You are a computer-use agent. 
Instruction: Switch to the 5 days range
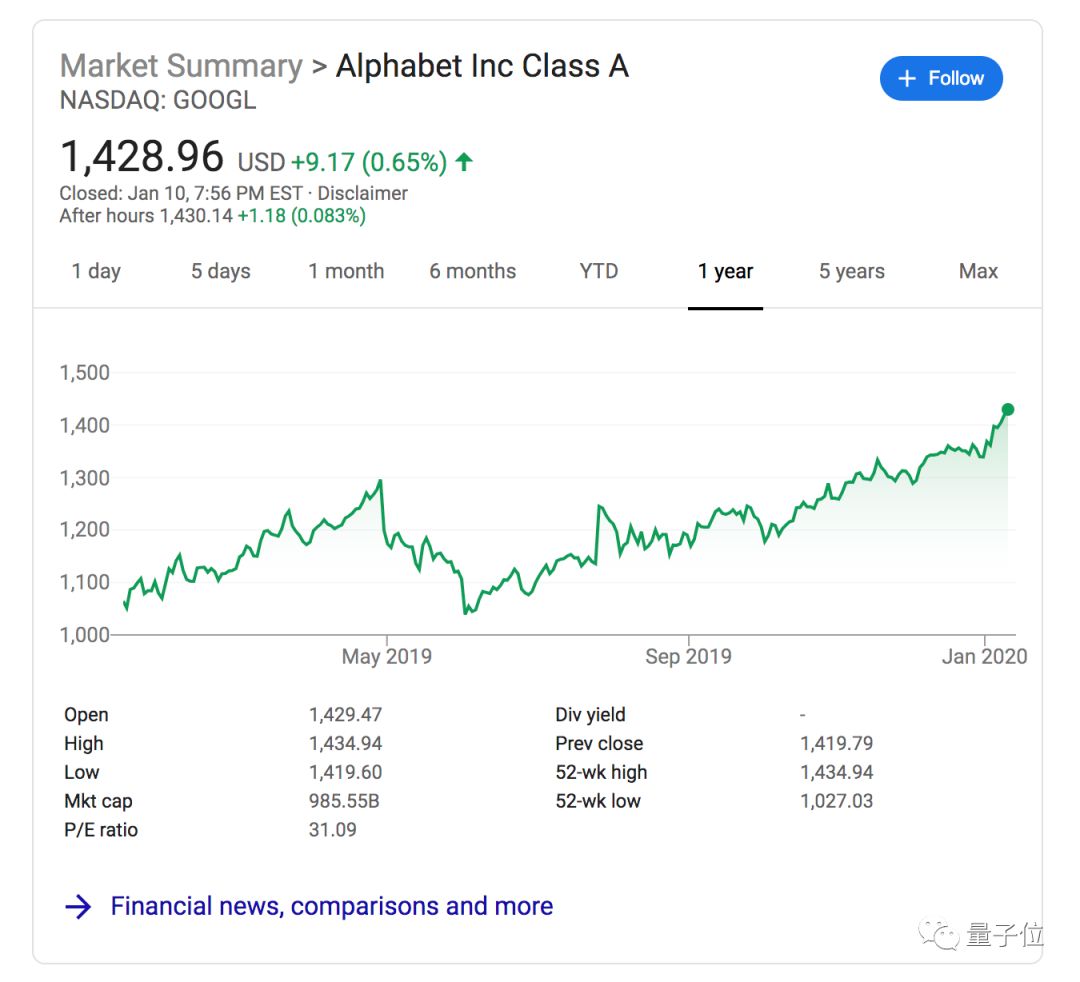point(221,271)
